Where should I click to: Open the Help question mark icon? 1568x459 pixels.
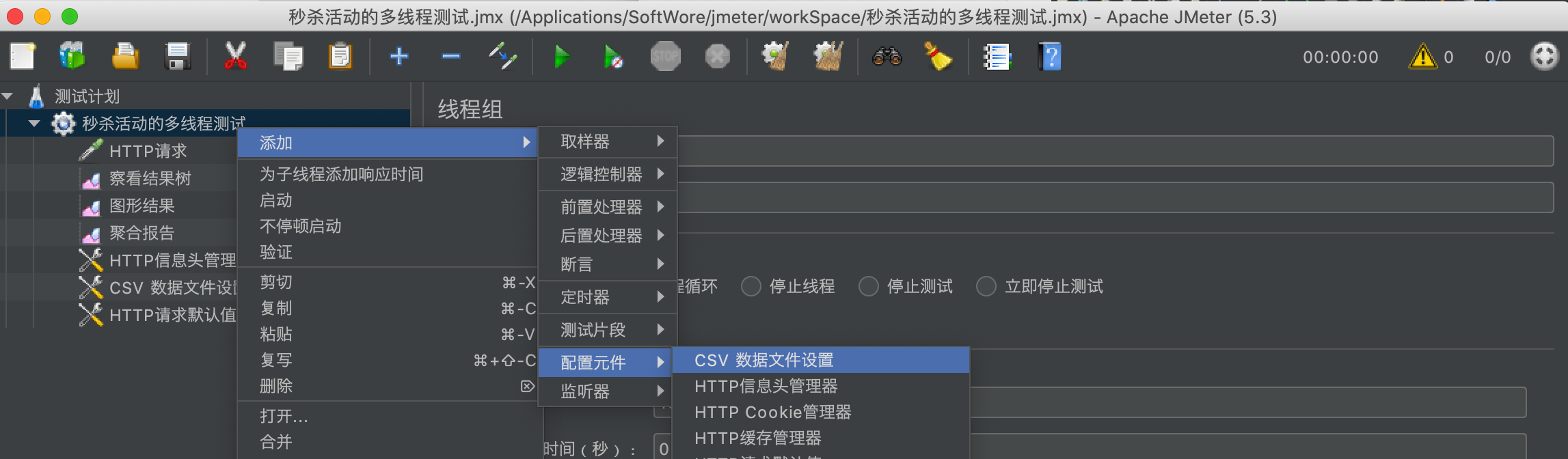(1049, 56)
